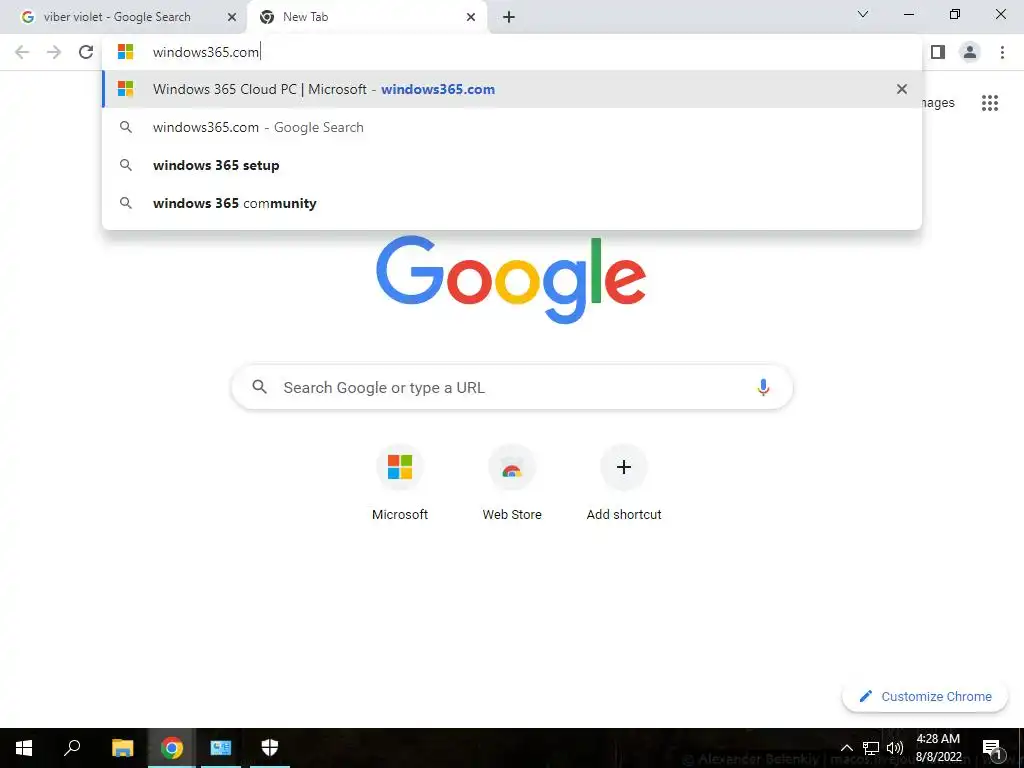Open taskbar search magnifier
The image size is (1024, 768).
coord(72,748)
